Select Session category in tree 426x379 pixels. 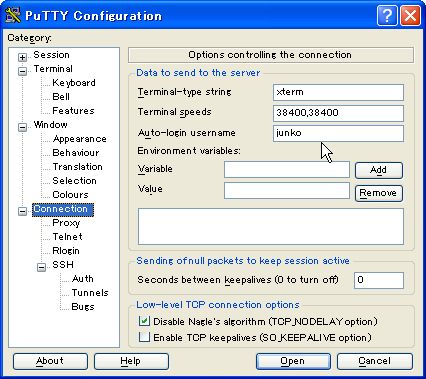click(x=51, y=55)
